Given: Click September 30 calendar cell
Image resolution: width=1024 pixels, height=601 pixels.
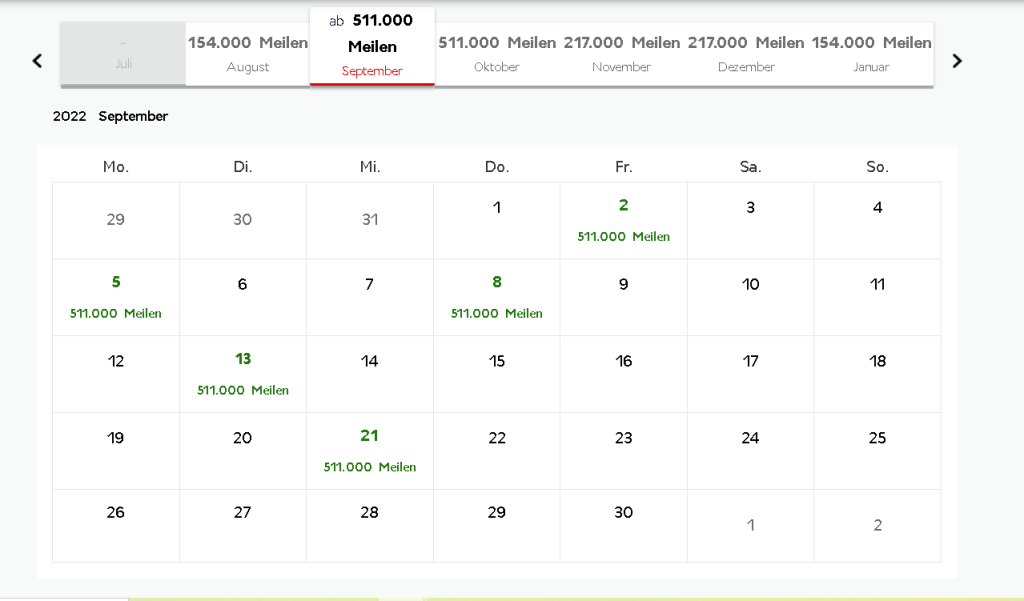Looking at the screenshot, I should pos(624,525).
